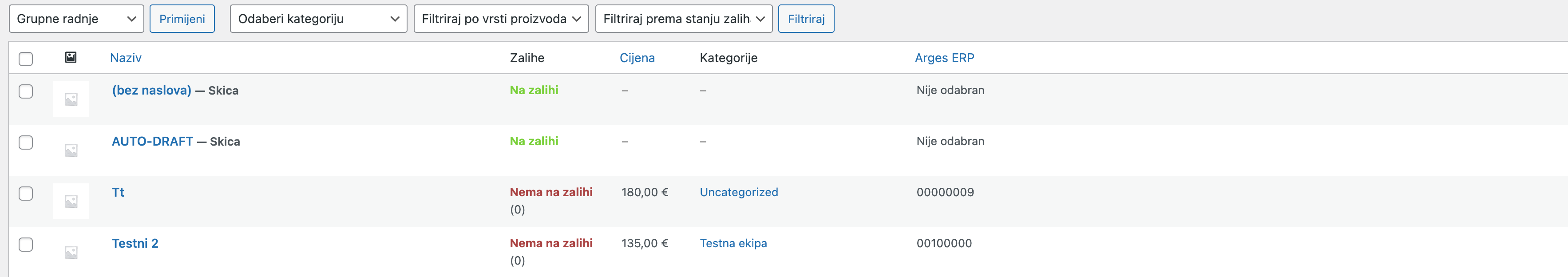Open the Filtriraj prema stanju zaliha dropdown
The width and height of the screenshot is (1568, 277).
click(683, 19)
